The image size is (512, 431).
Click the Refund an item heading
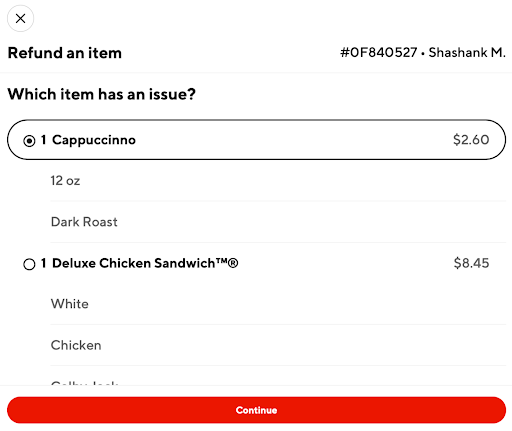pos(65,53)
